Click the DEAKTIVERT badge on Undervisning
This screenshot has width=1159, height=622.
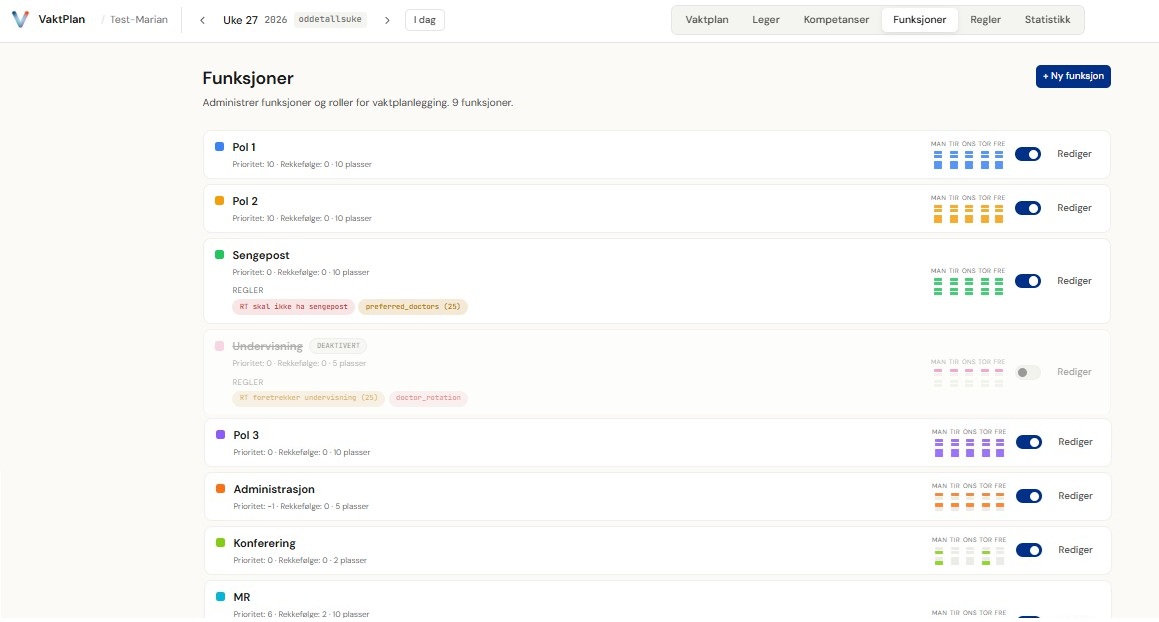coord(339,345)
